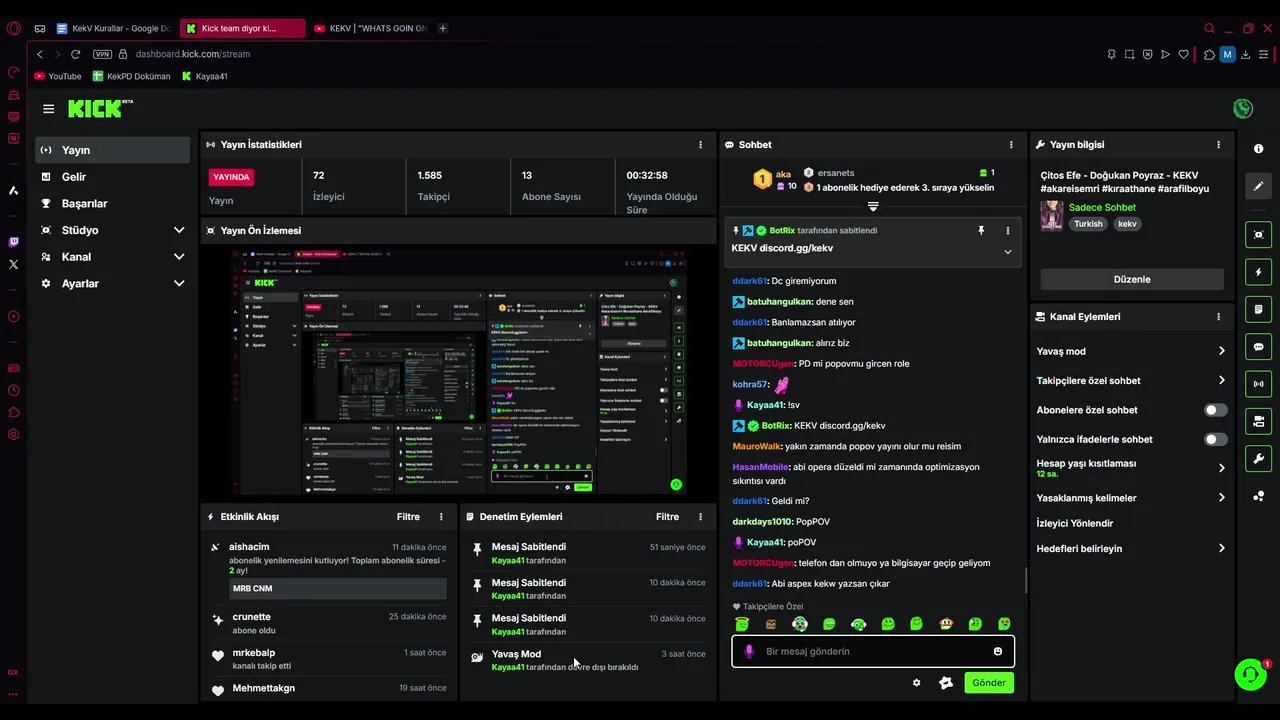Open the user profile avatar menu
The width and height of the screenshot is (1280, 720).
[x=1243, y=108]
